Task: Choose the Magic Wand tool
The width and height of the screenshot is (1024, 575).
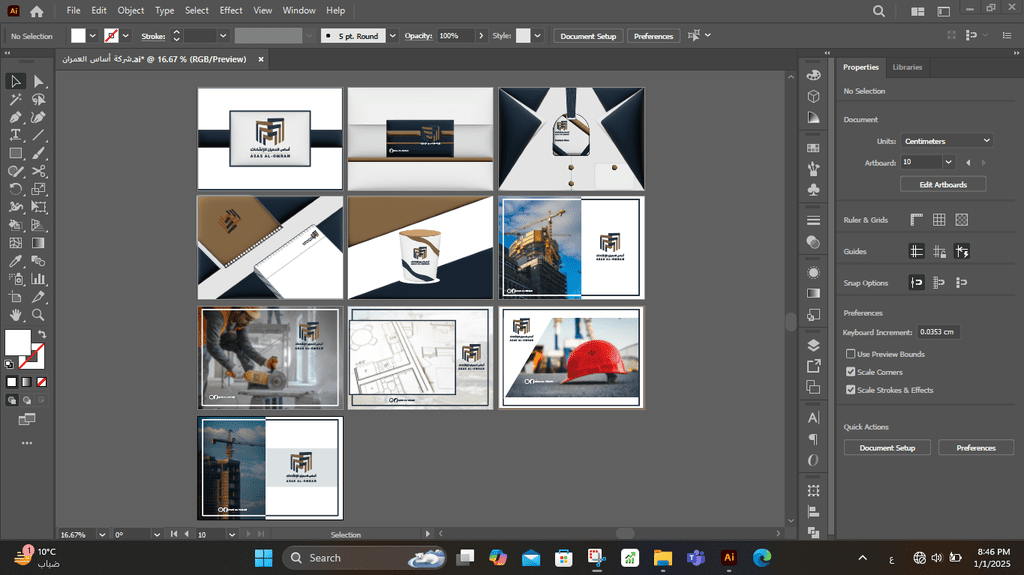Action: tap(16, 99)
